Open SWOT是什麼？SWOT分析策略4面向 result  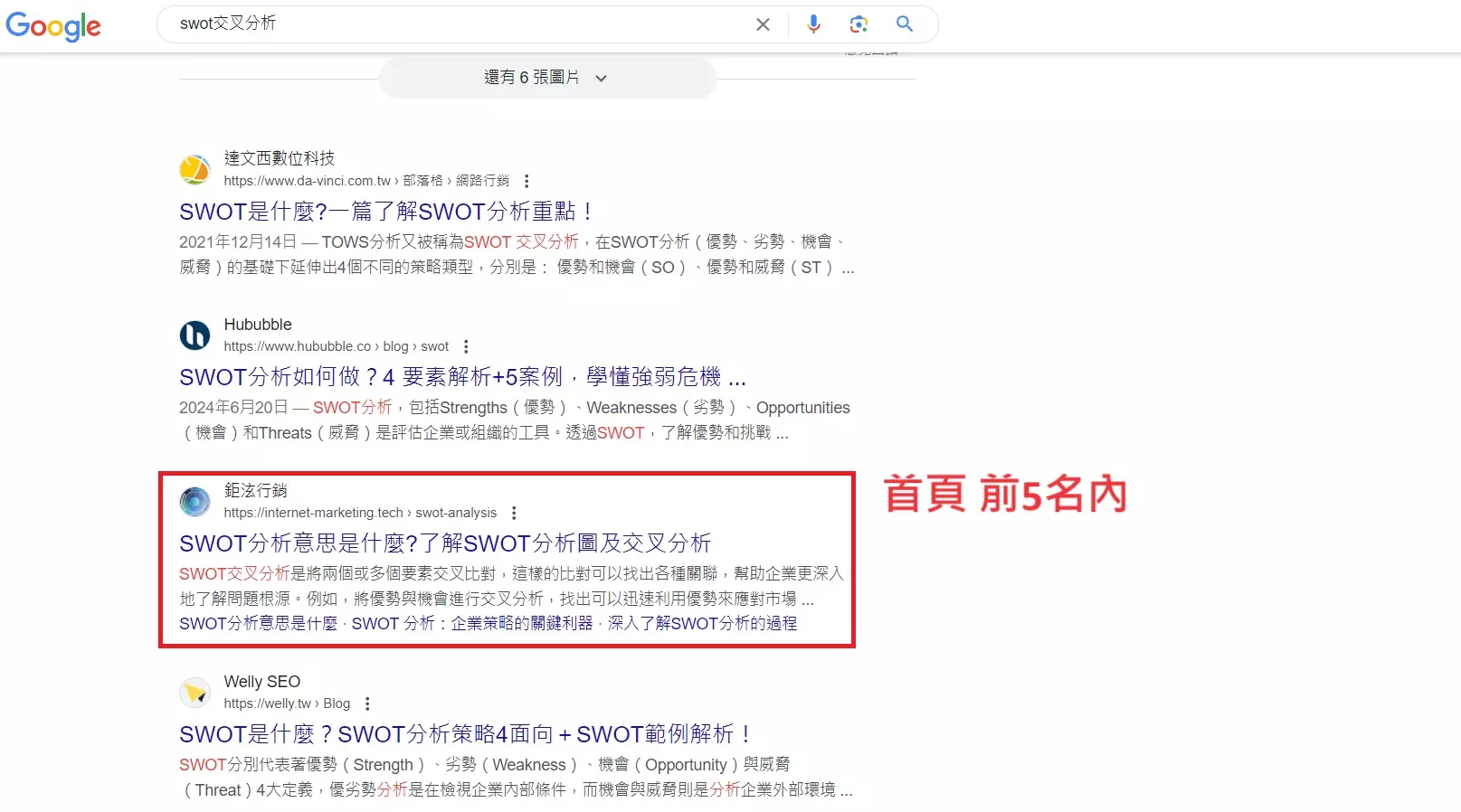pyautogui.click(x=465, y=734)
